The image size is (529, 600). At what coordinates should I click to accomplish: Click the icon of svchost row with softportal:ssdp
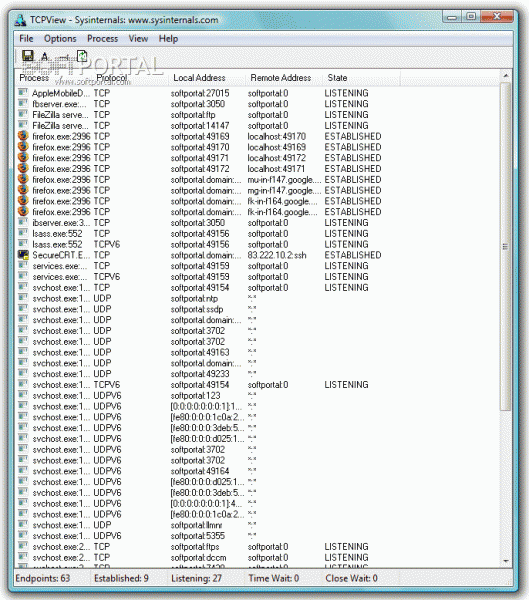point(23,308)
